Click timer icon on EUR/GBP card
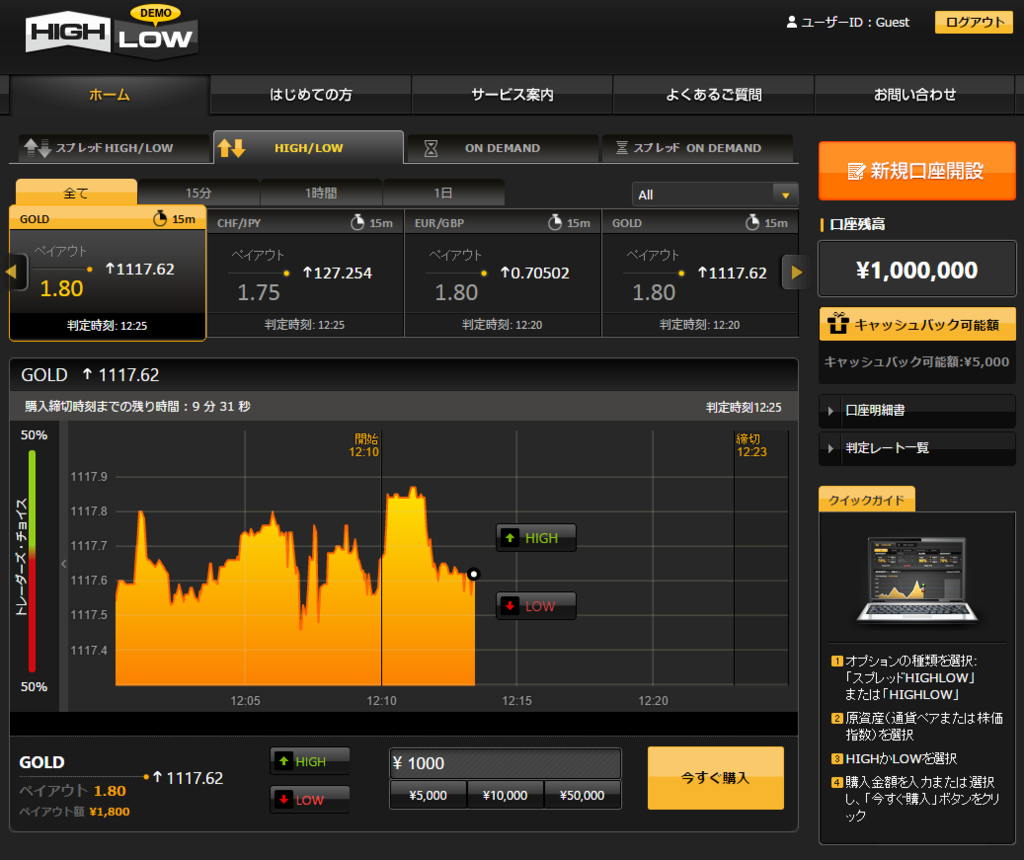This screenshot has height=860, width=1024. coord(554,223)
